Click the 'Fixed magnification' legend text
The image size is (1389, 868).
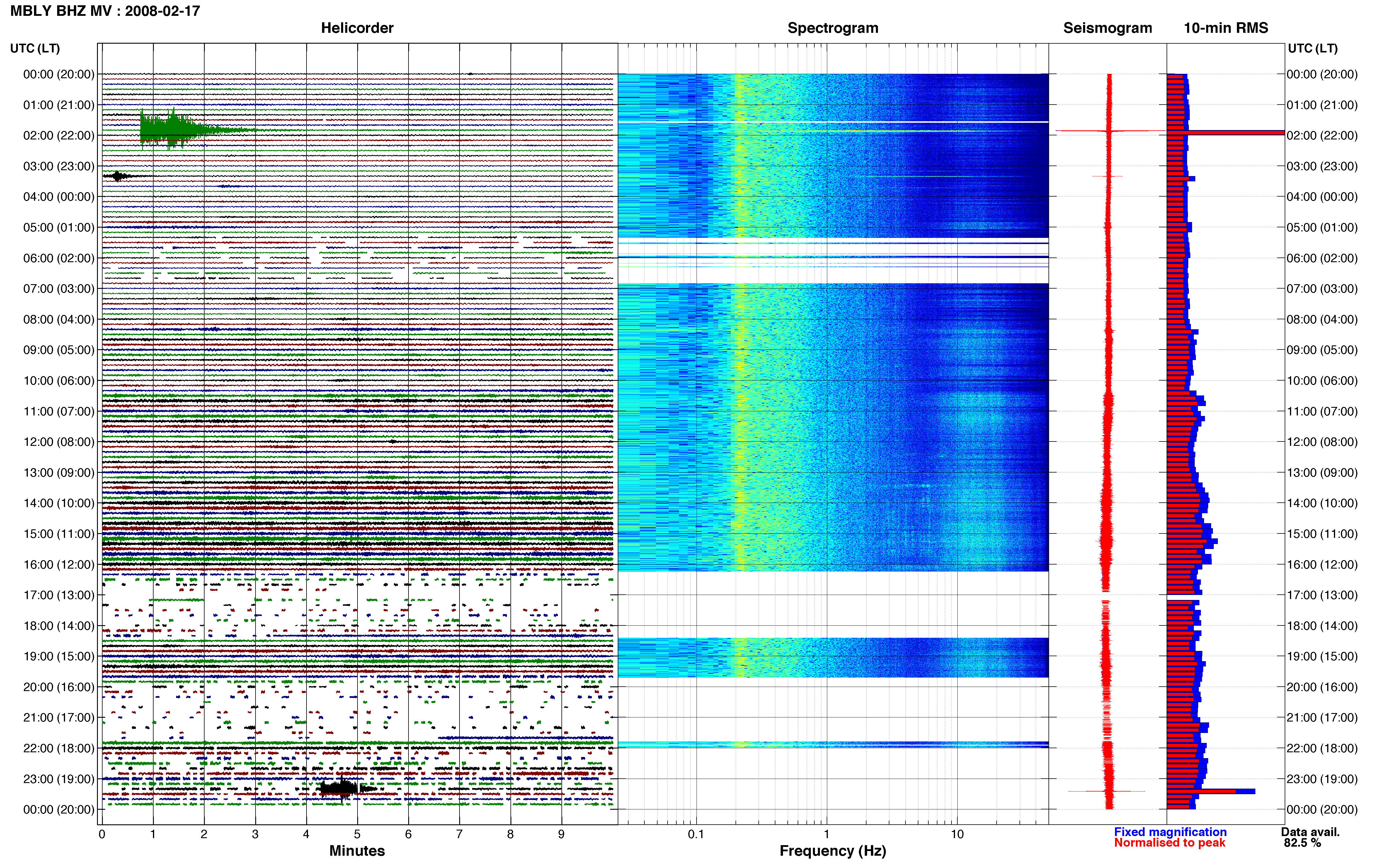(1170, 832)
